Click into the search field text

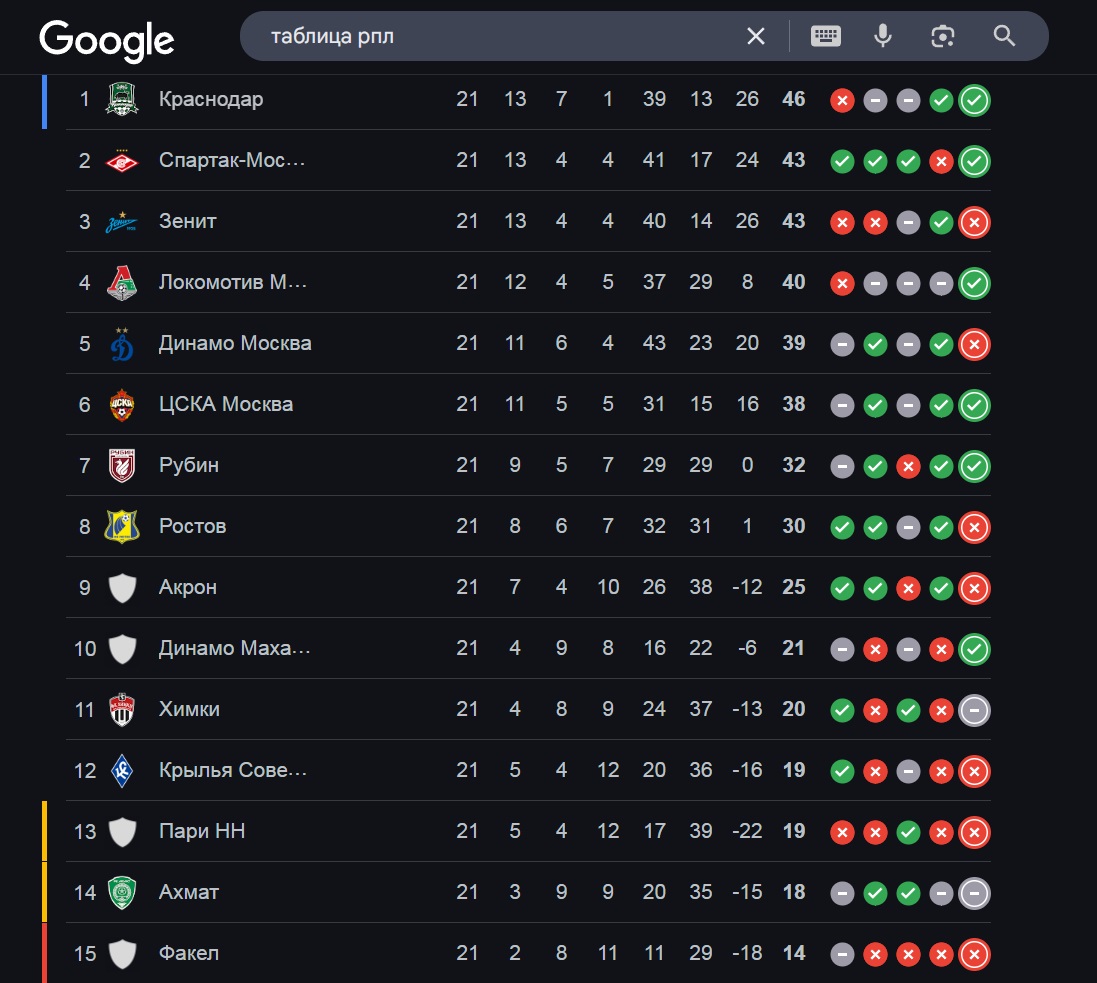pos(332,36)
